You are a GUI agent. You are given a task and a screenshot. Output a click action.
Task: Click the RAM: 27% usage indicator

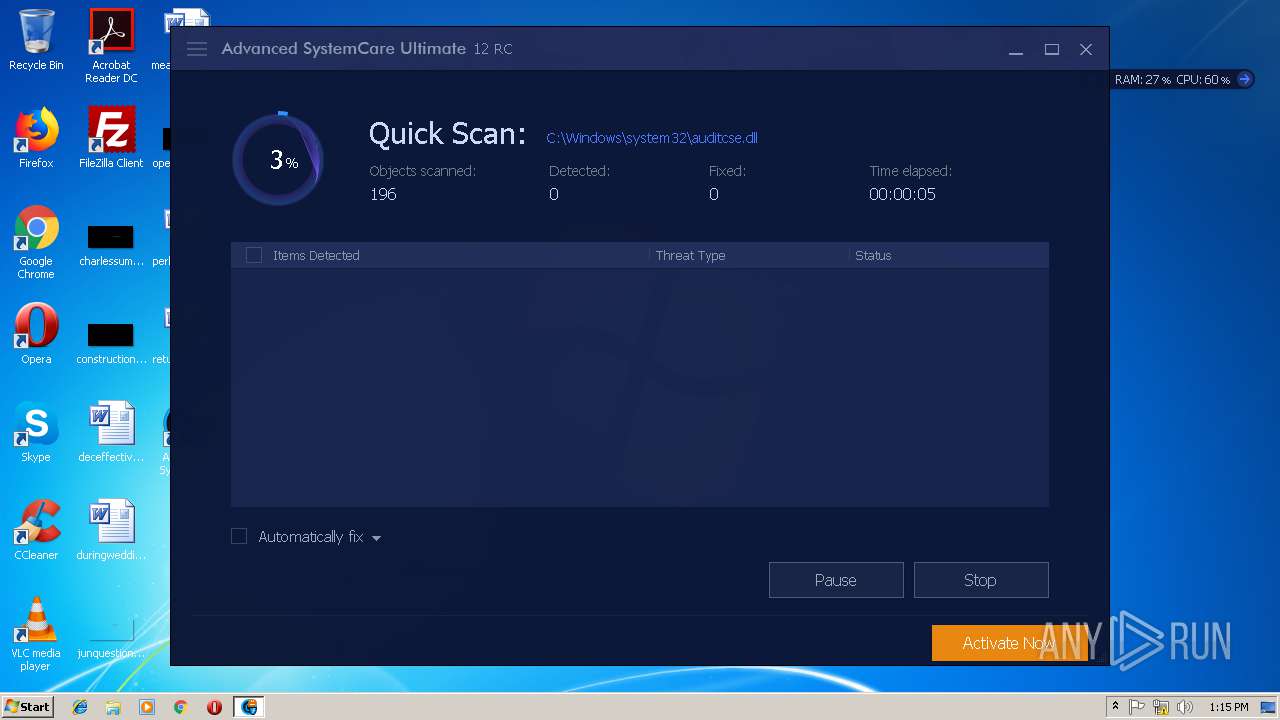(x=1143, y=80)
